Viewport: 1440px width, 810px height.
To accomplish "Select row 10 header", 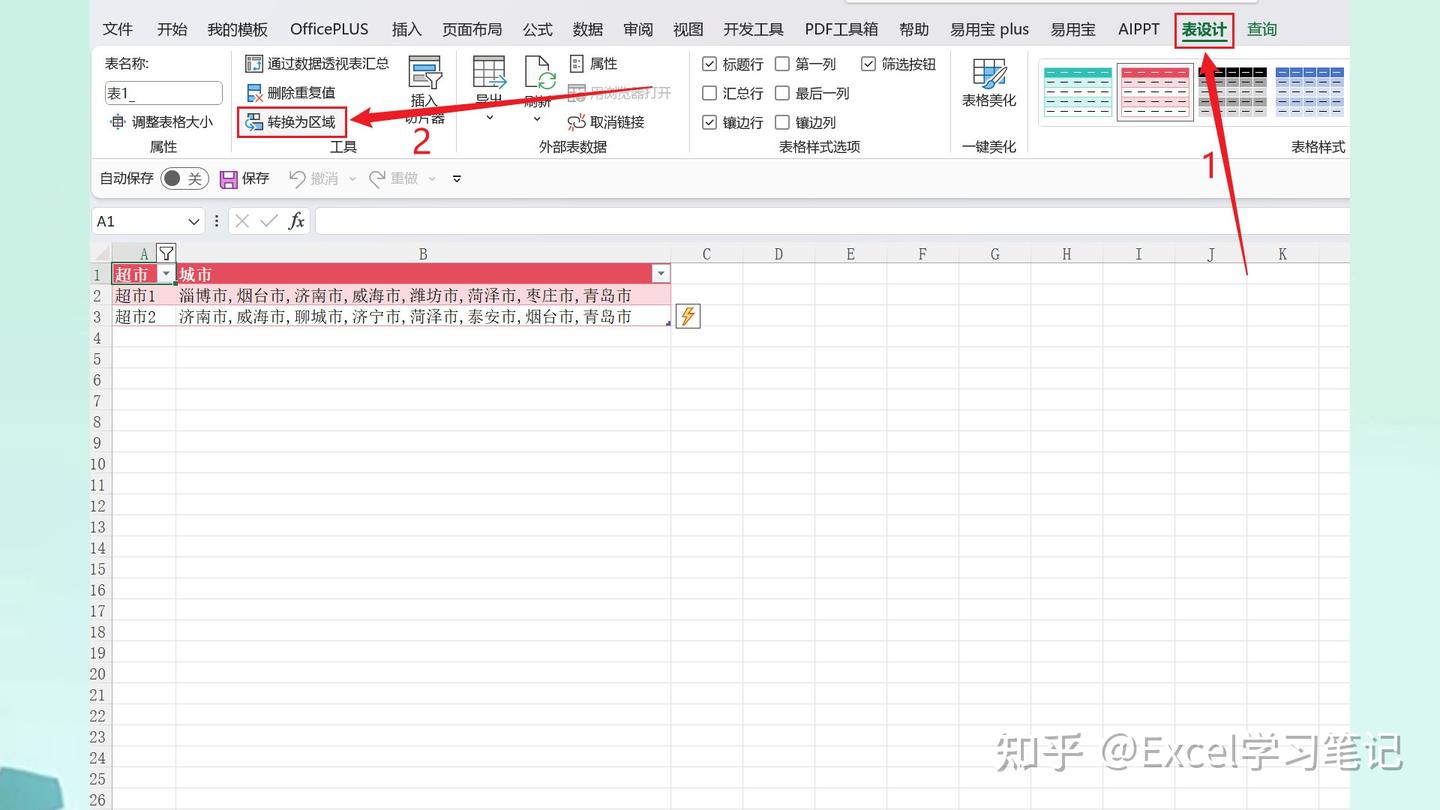I will (101, 464).
